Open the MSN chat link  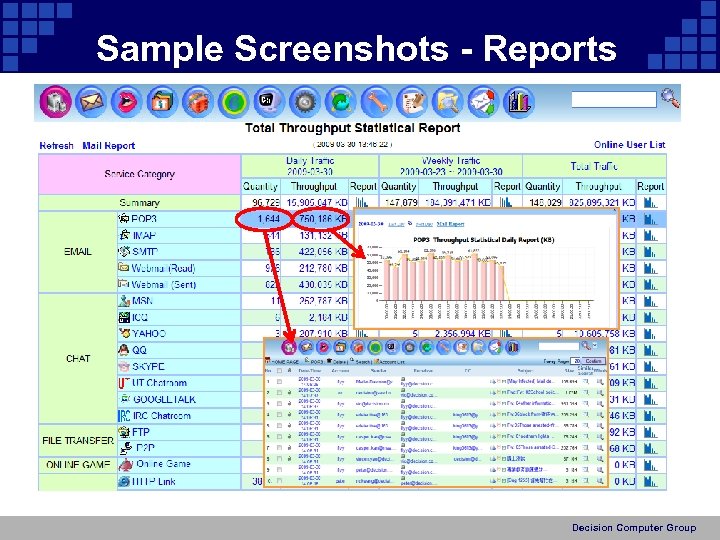(142, 301)
